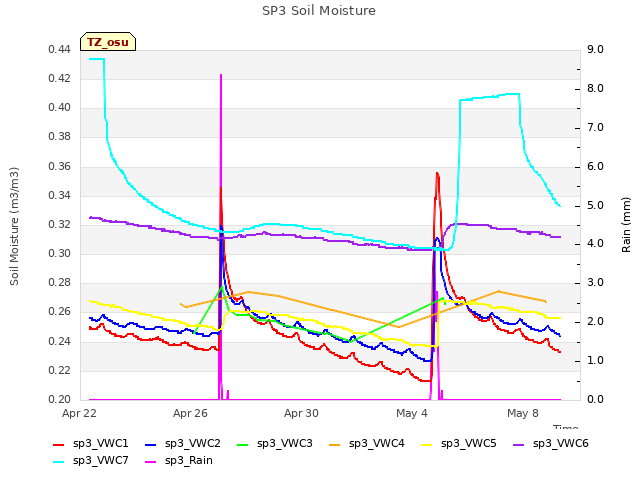640x480 pixels.
Task: Click the magenta sp3_Rain legend swatch
Action: pyautogui.click(x=151, y=462)
